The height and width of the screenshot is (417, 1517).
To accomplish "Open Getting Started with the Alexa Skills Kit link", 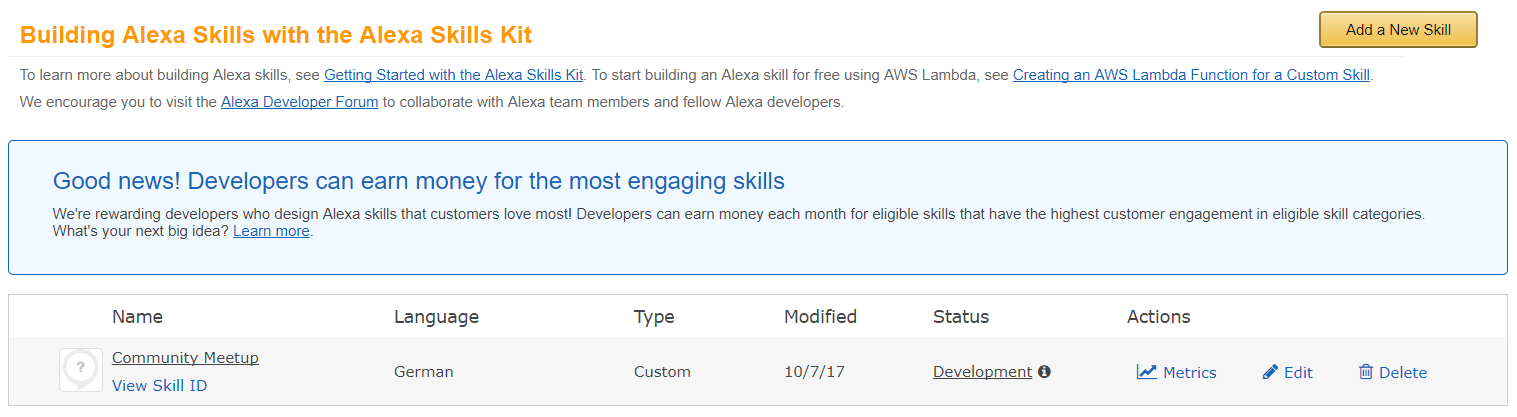I will coord(454,75).
